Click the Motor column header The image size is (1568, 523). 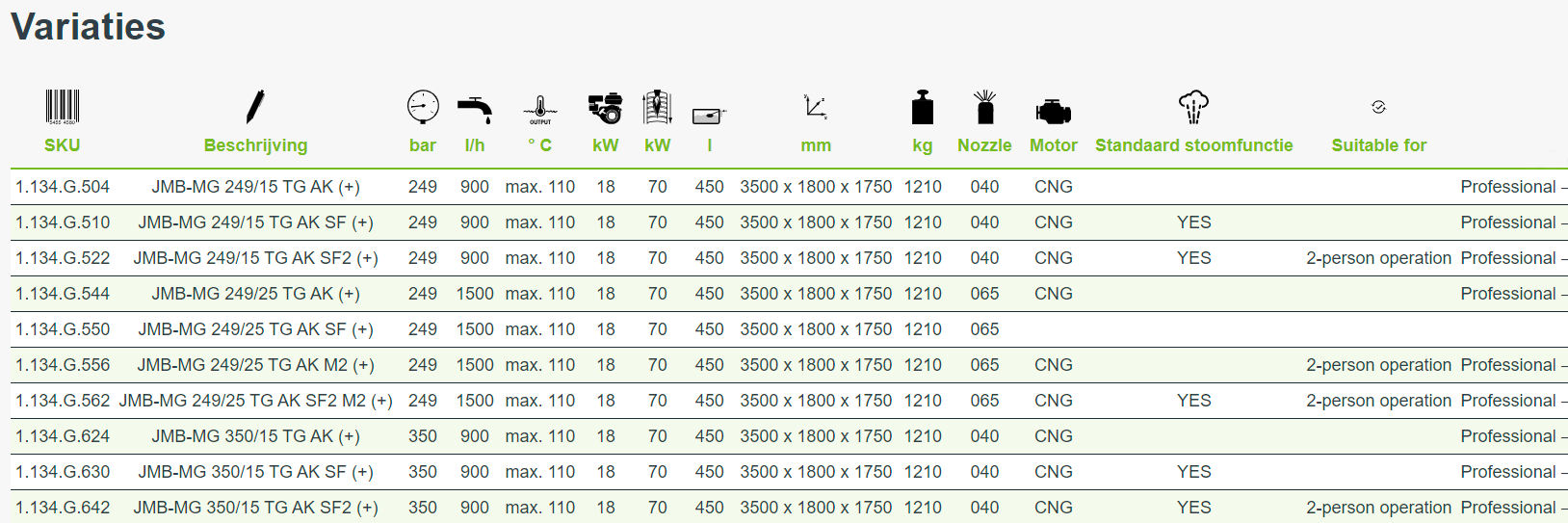pyautogui.click(x=1054, y=145)
